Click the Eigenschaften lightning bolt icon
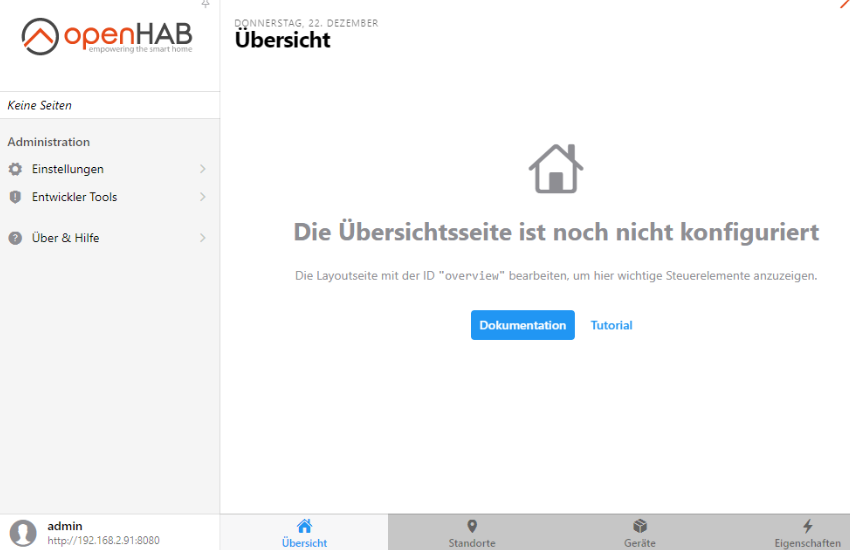The width and height of the screenshot is (850, 550). pyautogui.click(x=808, y=526)
